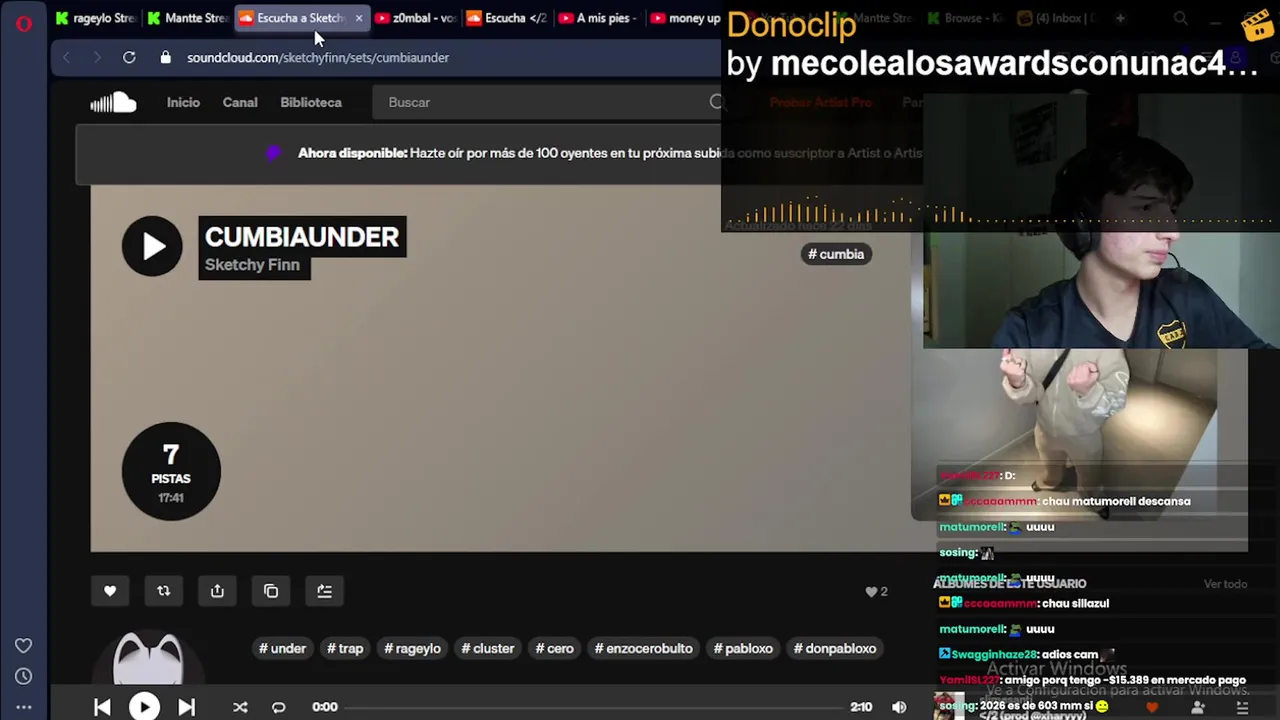The image size is (1280, 720).
Task: Click the search magnifier icon in SoundCloud
Action: click(716, 102)
